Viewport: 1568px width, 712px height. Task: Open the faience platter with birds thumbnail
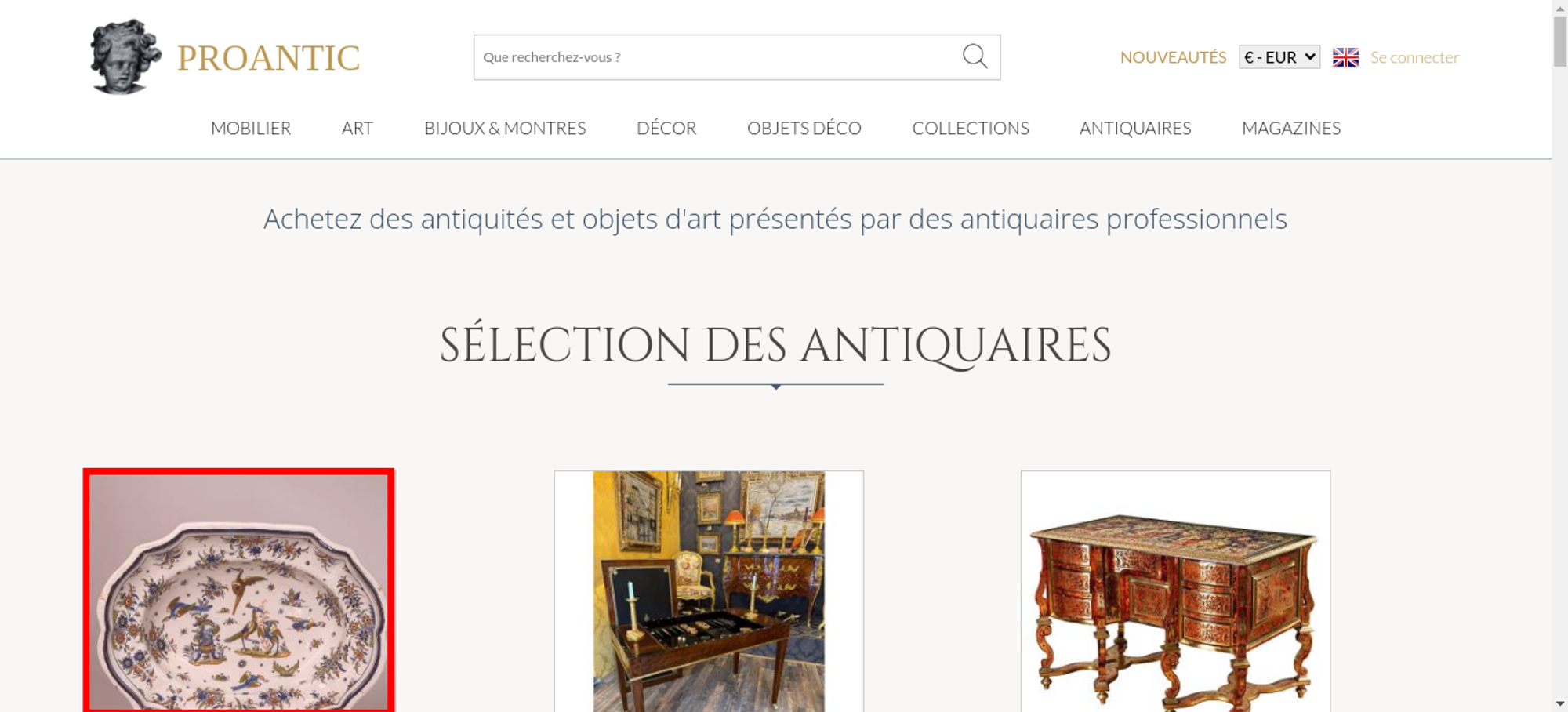[239, 592]
